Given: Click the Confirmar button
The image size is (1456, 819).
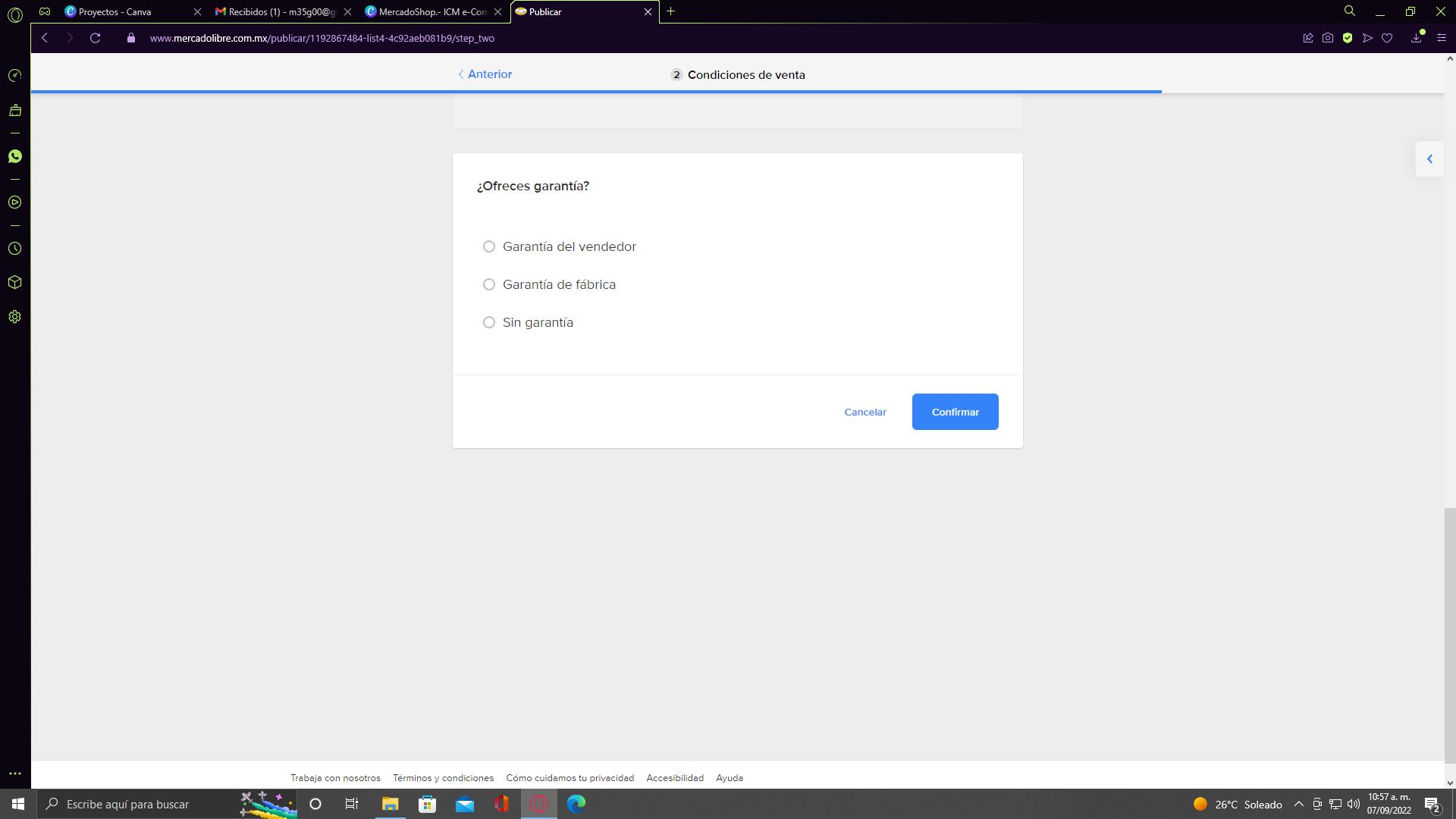Looking at the screenshot, I should pyautogui.click(x=955, y=412).
